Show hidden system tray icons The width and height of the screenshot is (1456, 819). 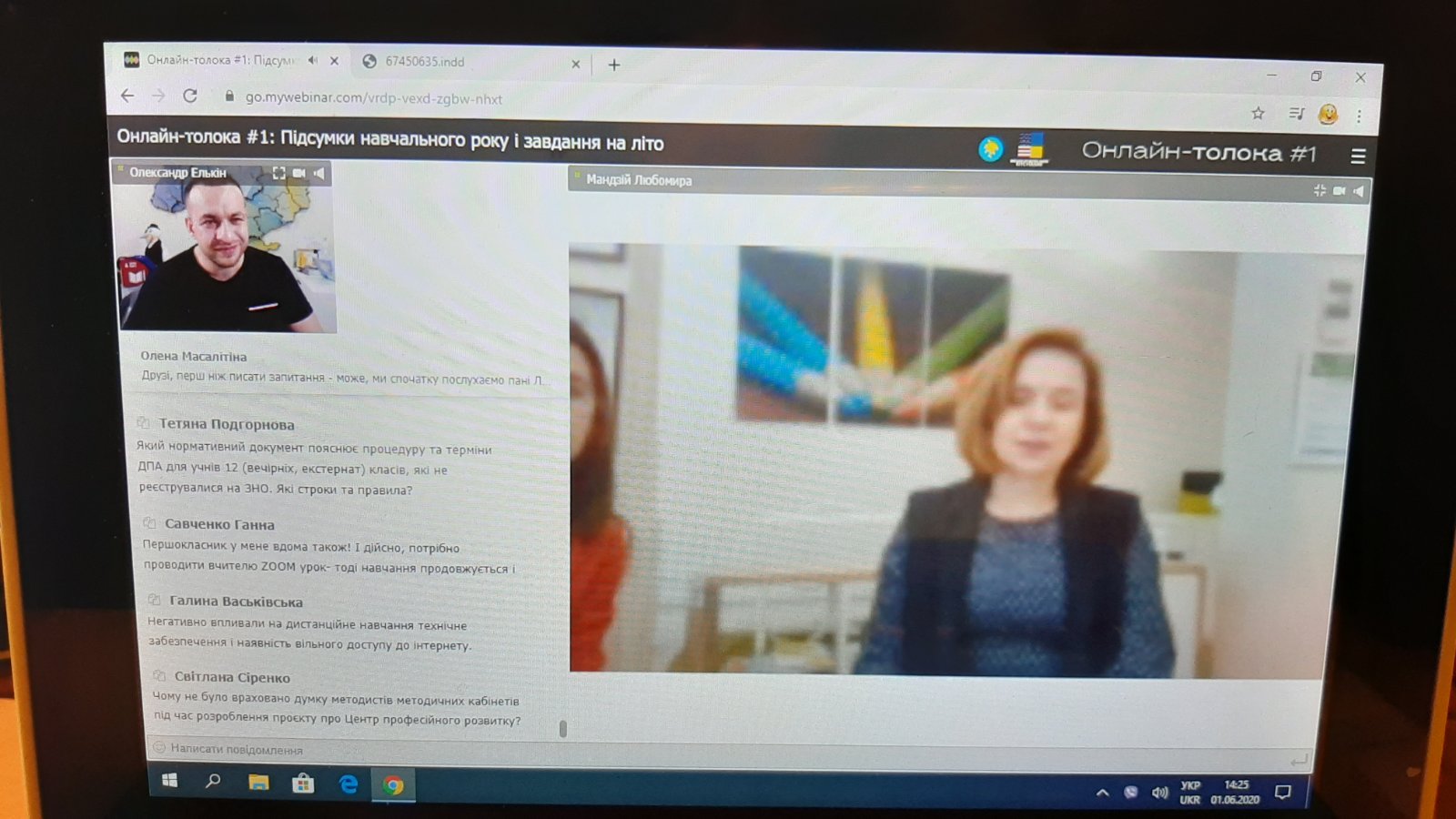point(1103,793)
